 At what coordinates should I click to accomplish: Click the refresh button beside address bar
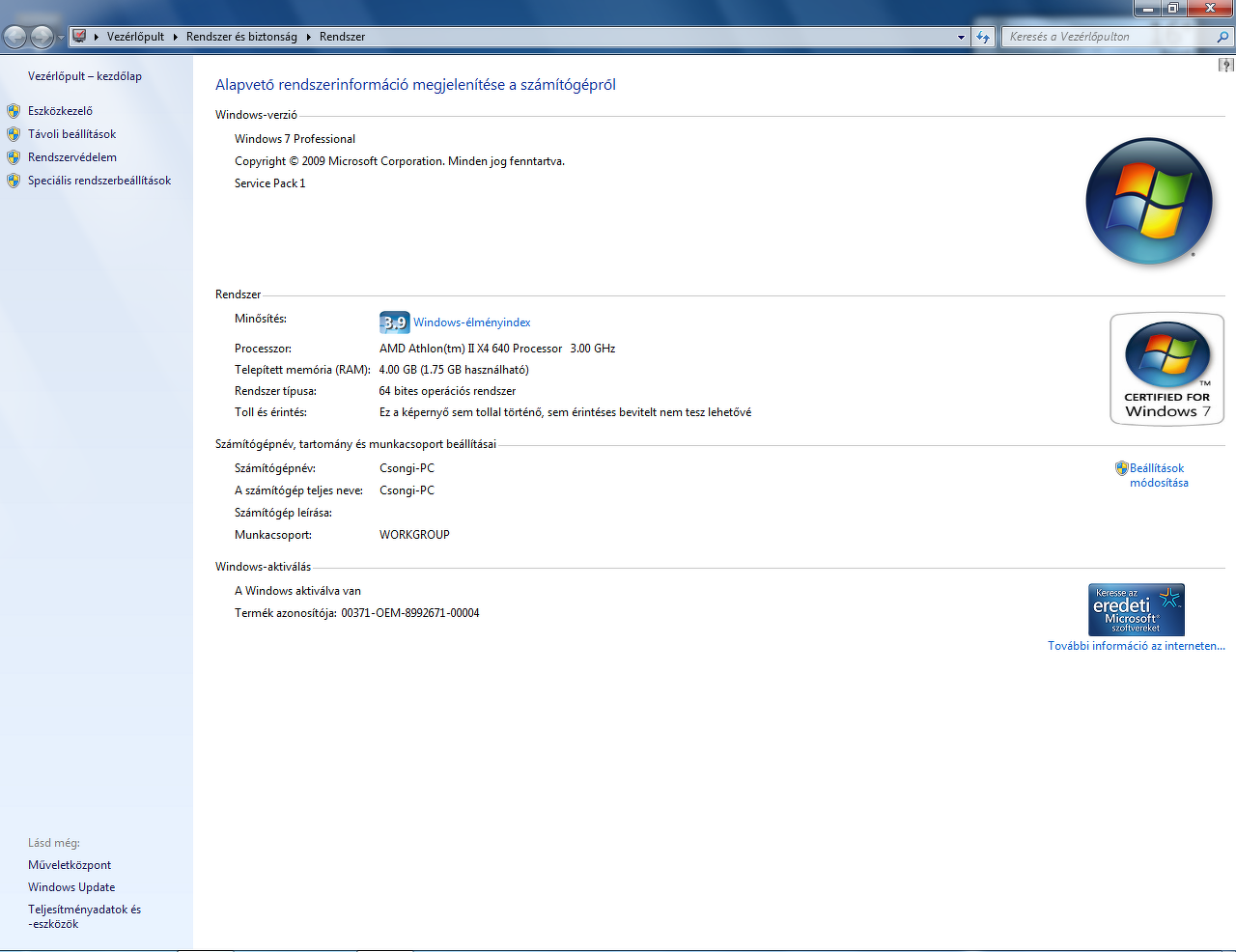(983, 37)
